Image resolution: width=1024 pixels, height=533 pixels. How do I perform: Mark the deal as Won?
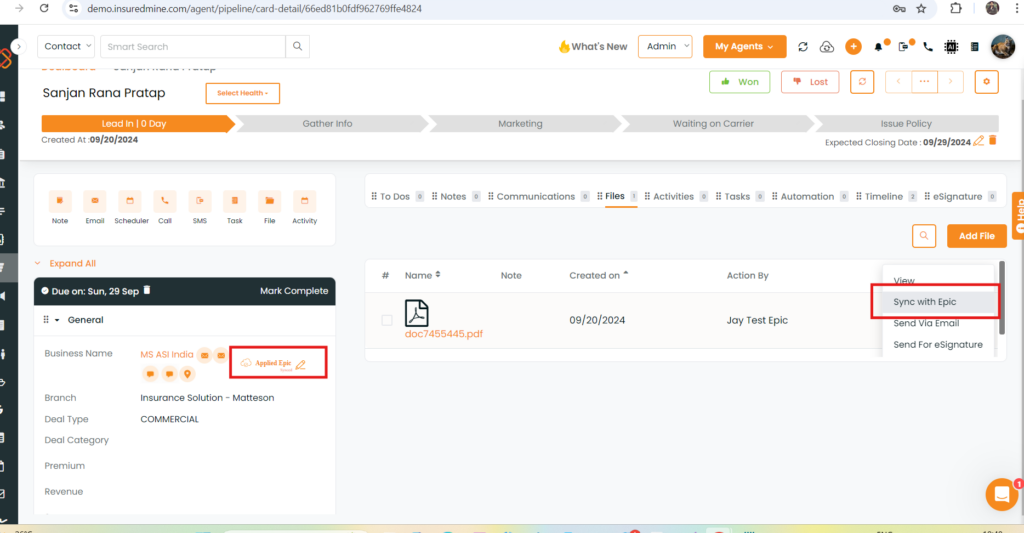[739, 82]
